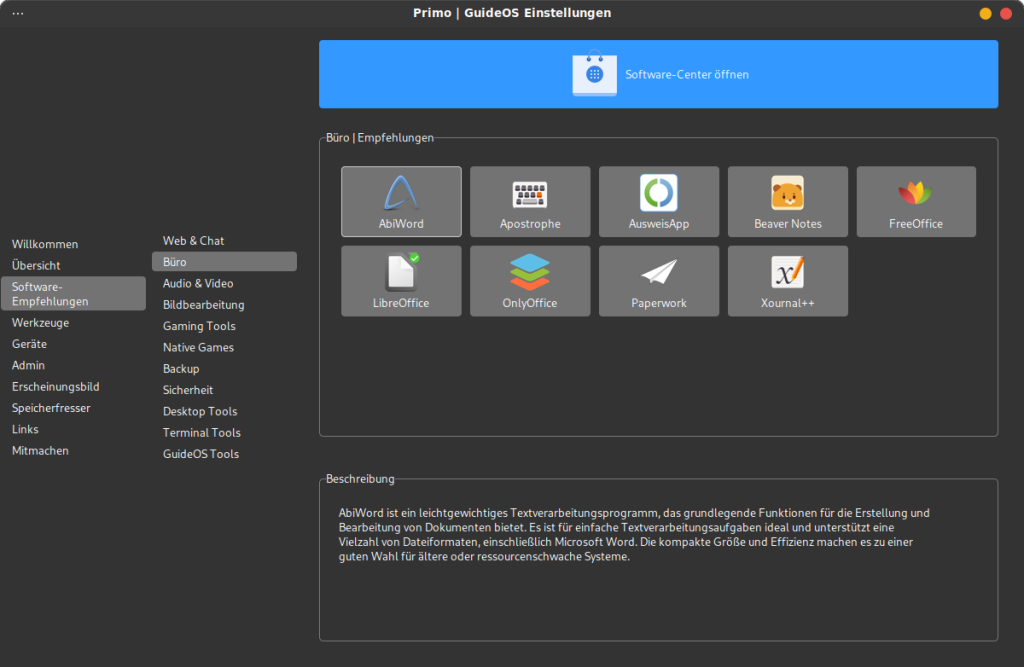The image size is (1024, 667).
Task: Select the Web & Chat category
Action: click(194, 241)
